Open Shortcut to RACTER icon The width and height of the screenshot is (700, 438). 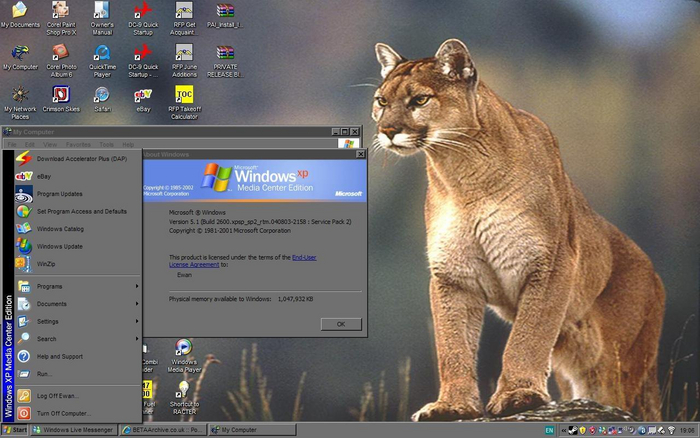tap(184, 398)
